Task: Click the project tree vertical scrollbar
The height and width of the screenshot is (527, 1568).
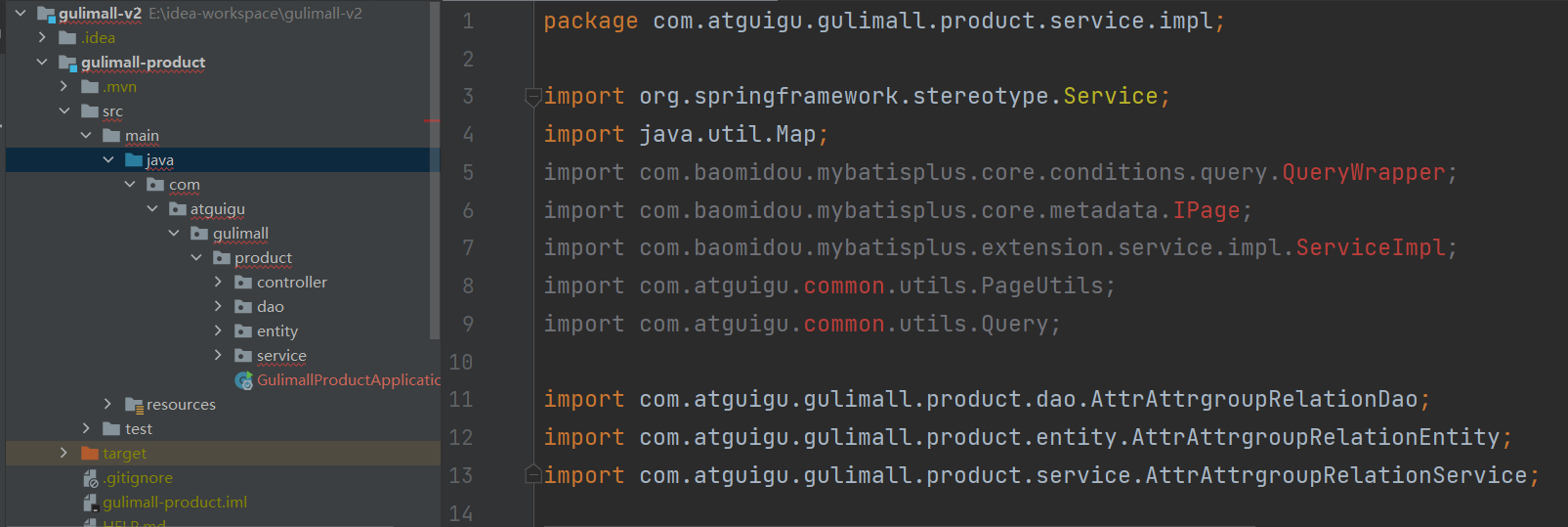Action: [x=435, y=171]
